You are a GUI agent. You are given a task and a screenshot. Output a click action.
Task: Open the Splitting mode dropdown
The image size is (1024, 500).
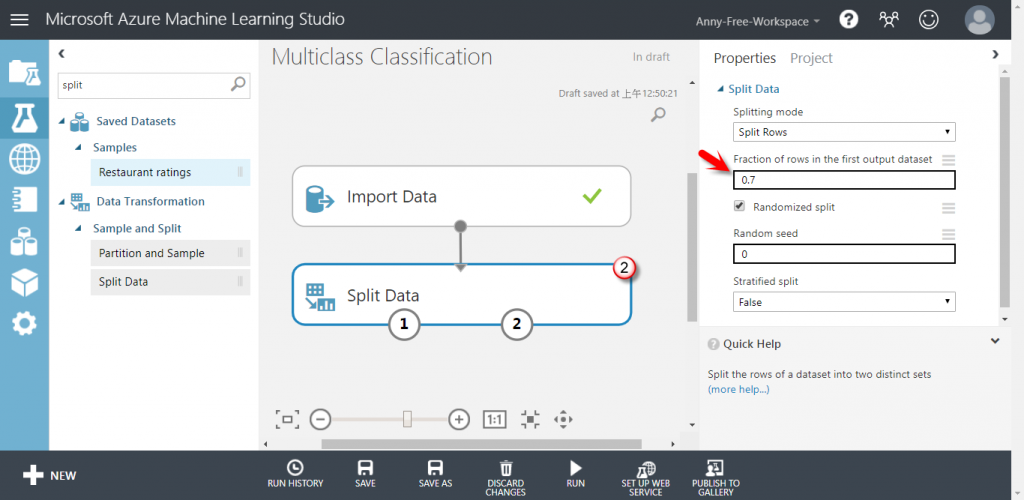[844, 132]
